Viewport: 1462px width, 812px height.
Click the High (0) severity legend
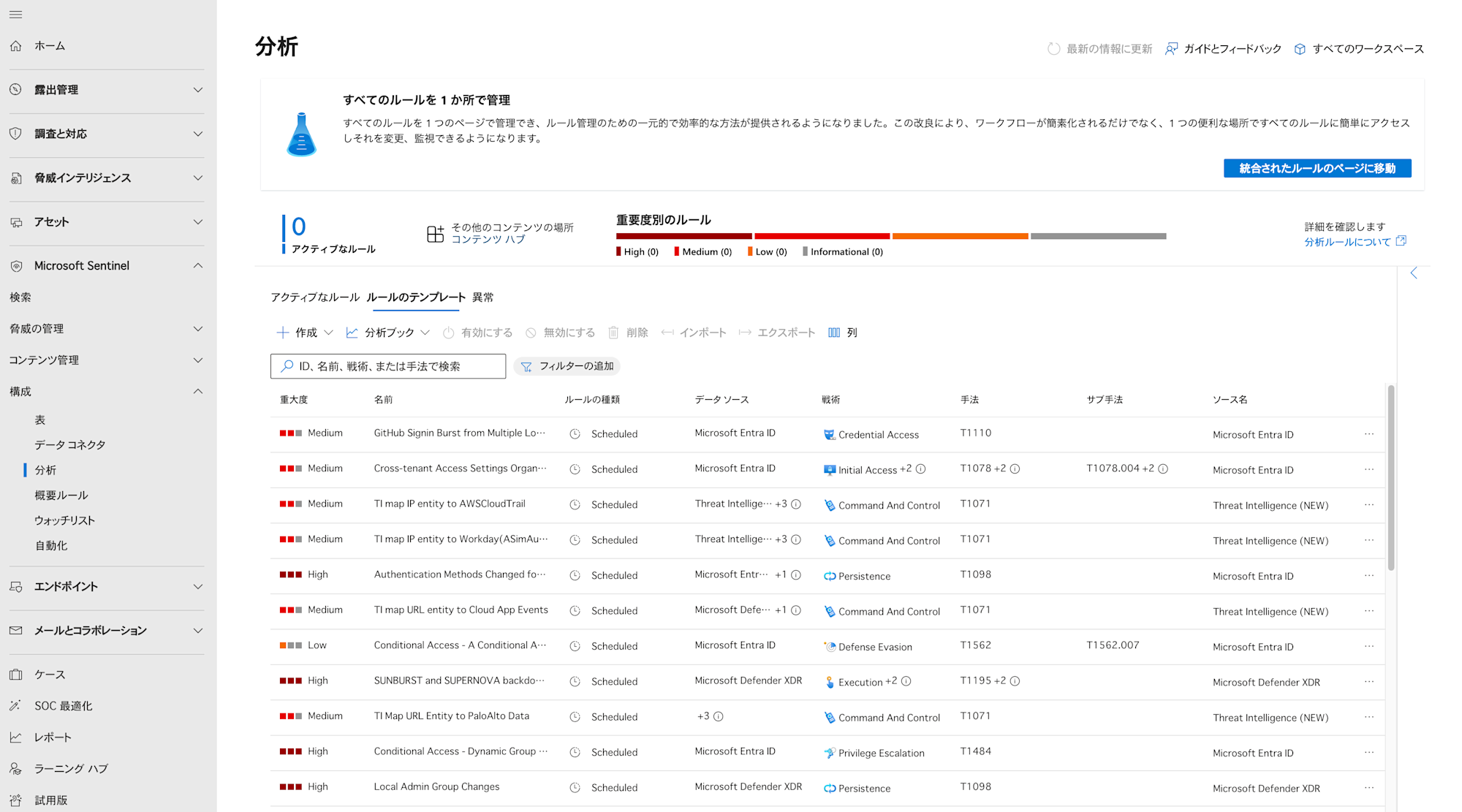(637, 251)
